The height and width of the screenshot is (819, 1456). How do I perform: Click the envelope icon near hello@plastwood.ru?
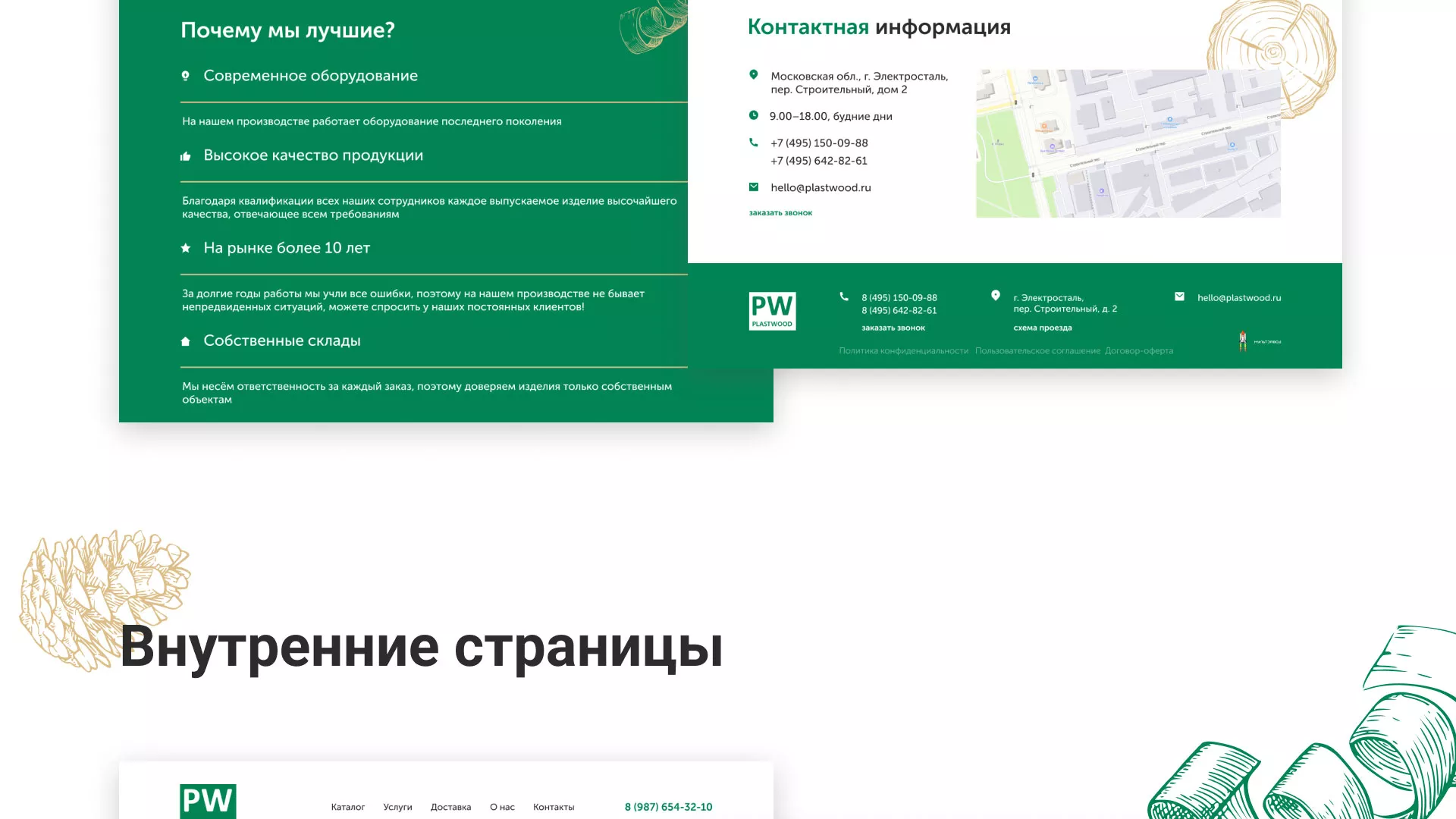coord(753,187)
